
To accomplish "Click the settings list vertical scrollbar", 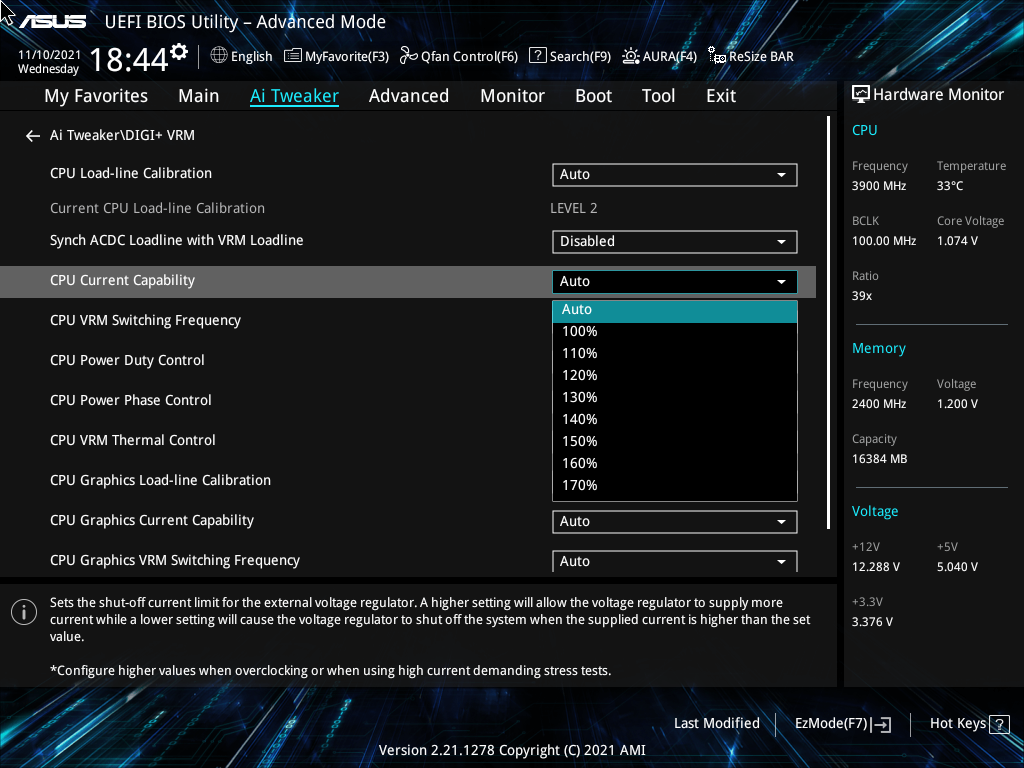I will point(828,323).
